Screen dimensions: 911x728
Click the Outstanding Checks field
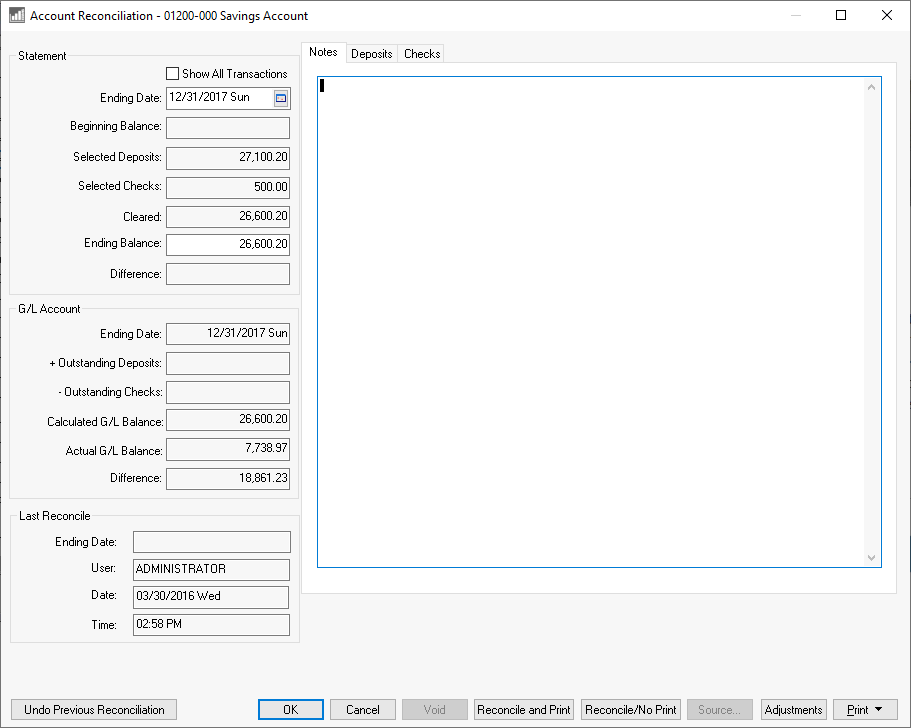tap(228, 392)
